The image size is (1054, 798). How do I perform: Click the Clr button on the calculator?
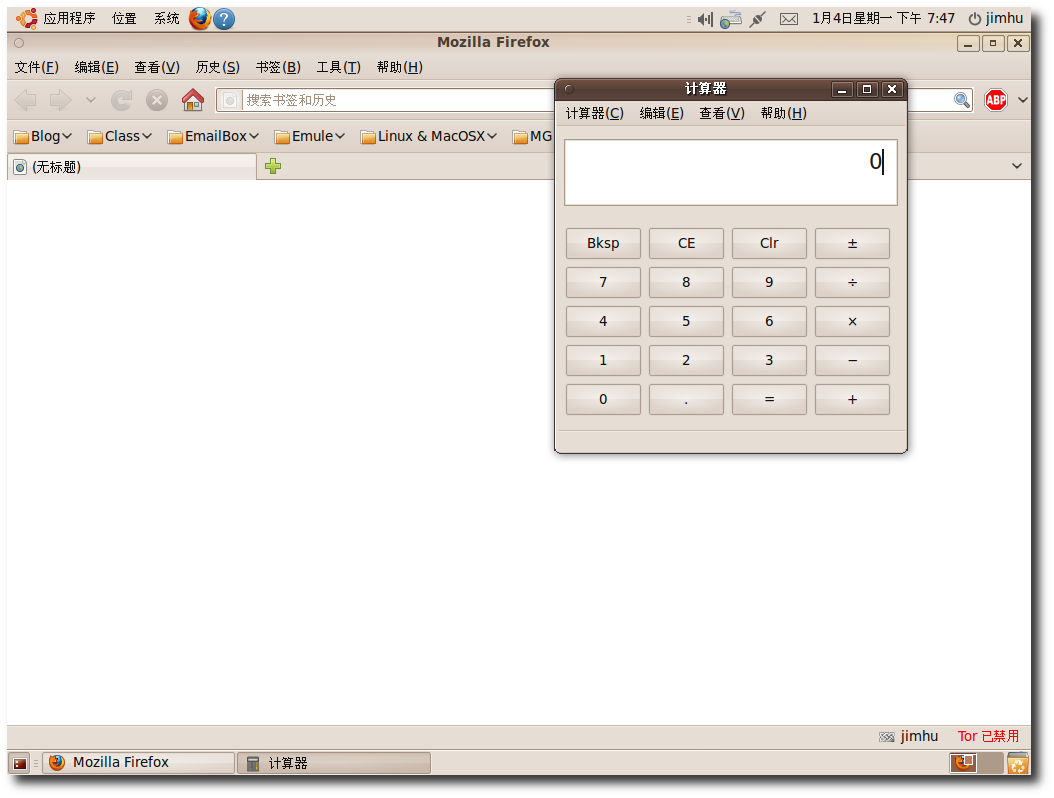[x=769, y=243]
